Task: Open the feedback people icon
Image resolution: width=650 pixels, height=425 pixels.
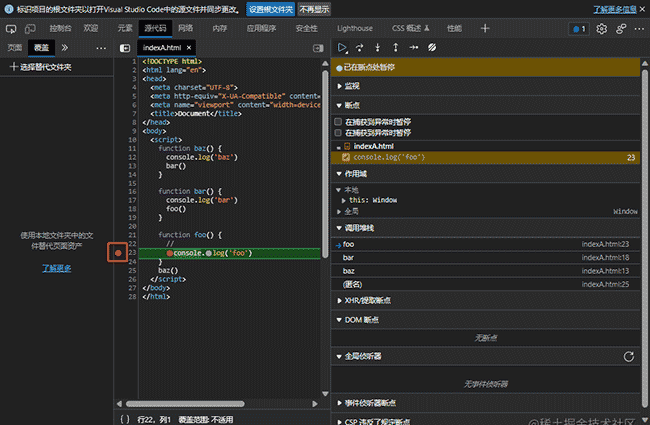Action: 621,29
